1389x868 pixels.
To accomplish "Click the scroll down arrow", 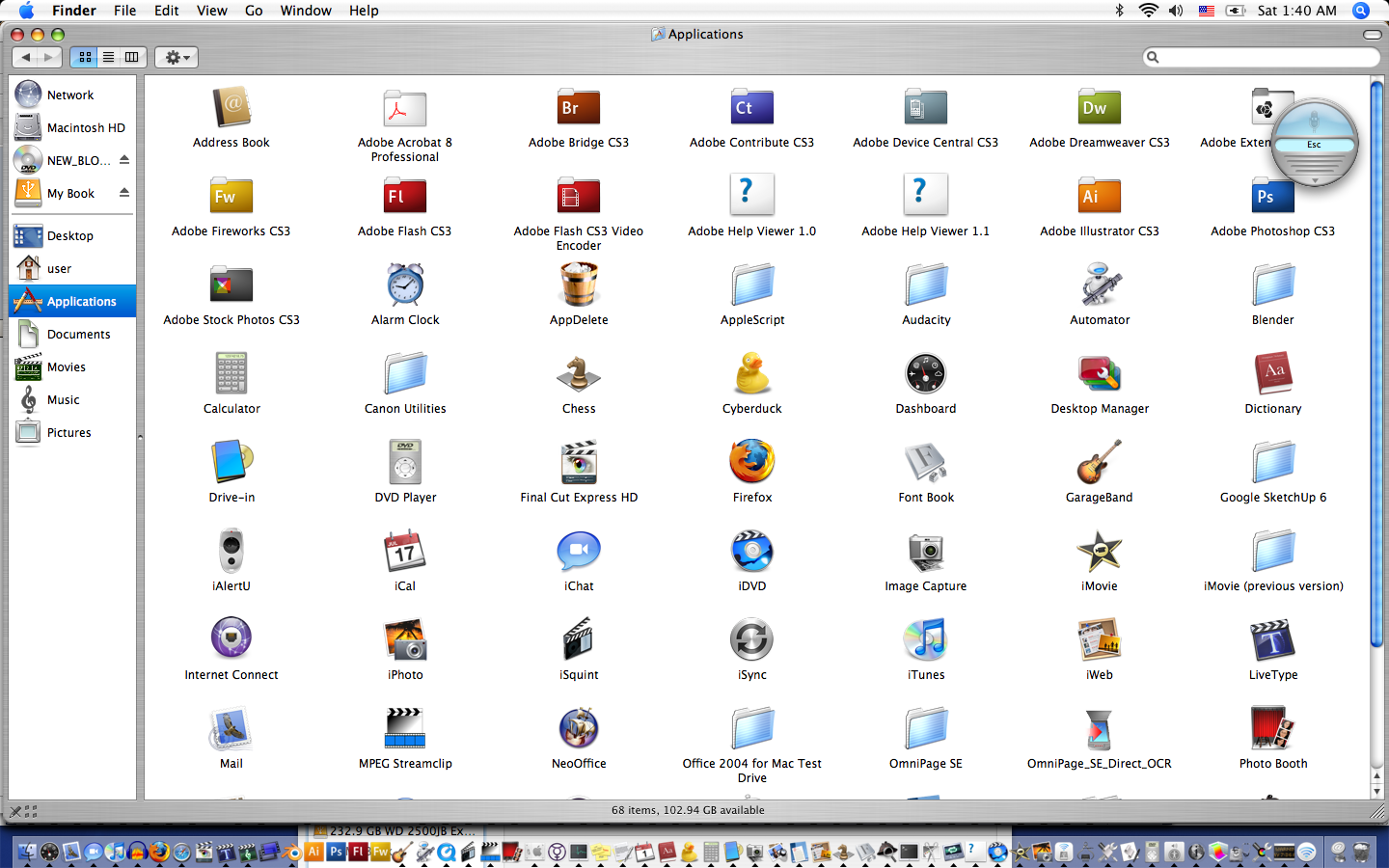I will click(1376, 791).
